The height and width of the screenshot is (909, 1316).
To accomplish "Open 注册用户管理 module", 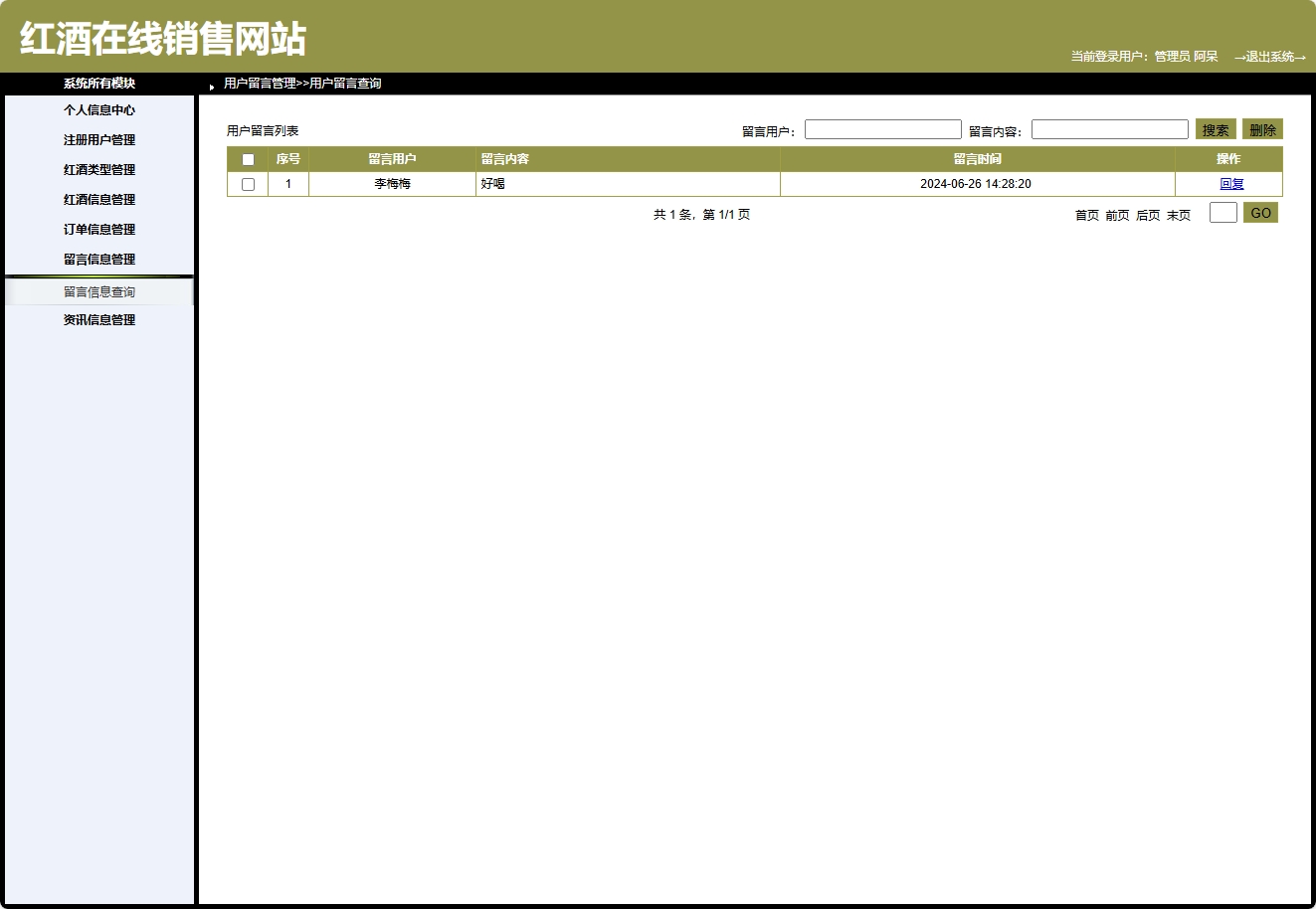I will (x=98, y=140).
